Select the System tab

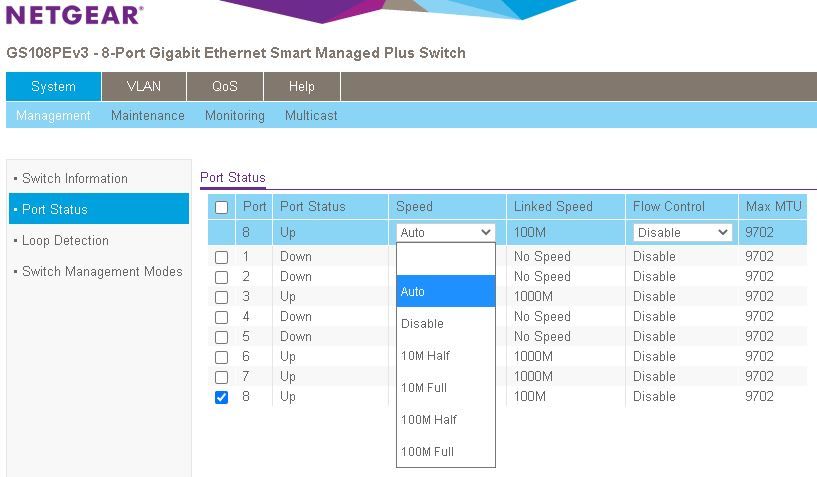click(53, 86)
